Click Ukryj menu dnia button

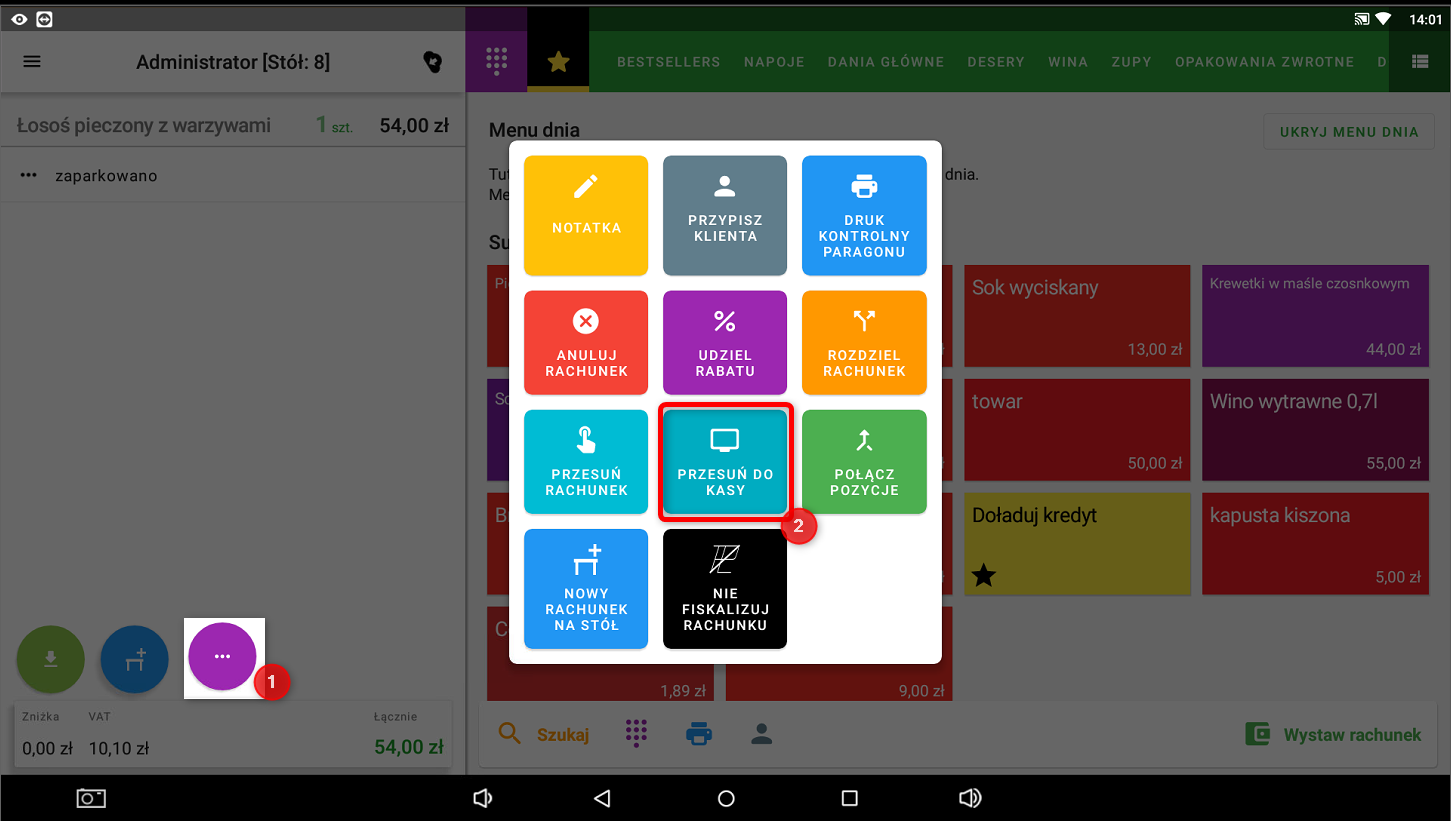pos(1349,132)
